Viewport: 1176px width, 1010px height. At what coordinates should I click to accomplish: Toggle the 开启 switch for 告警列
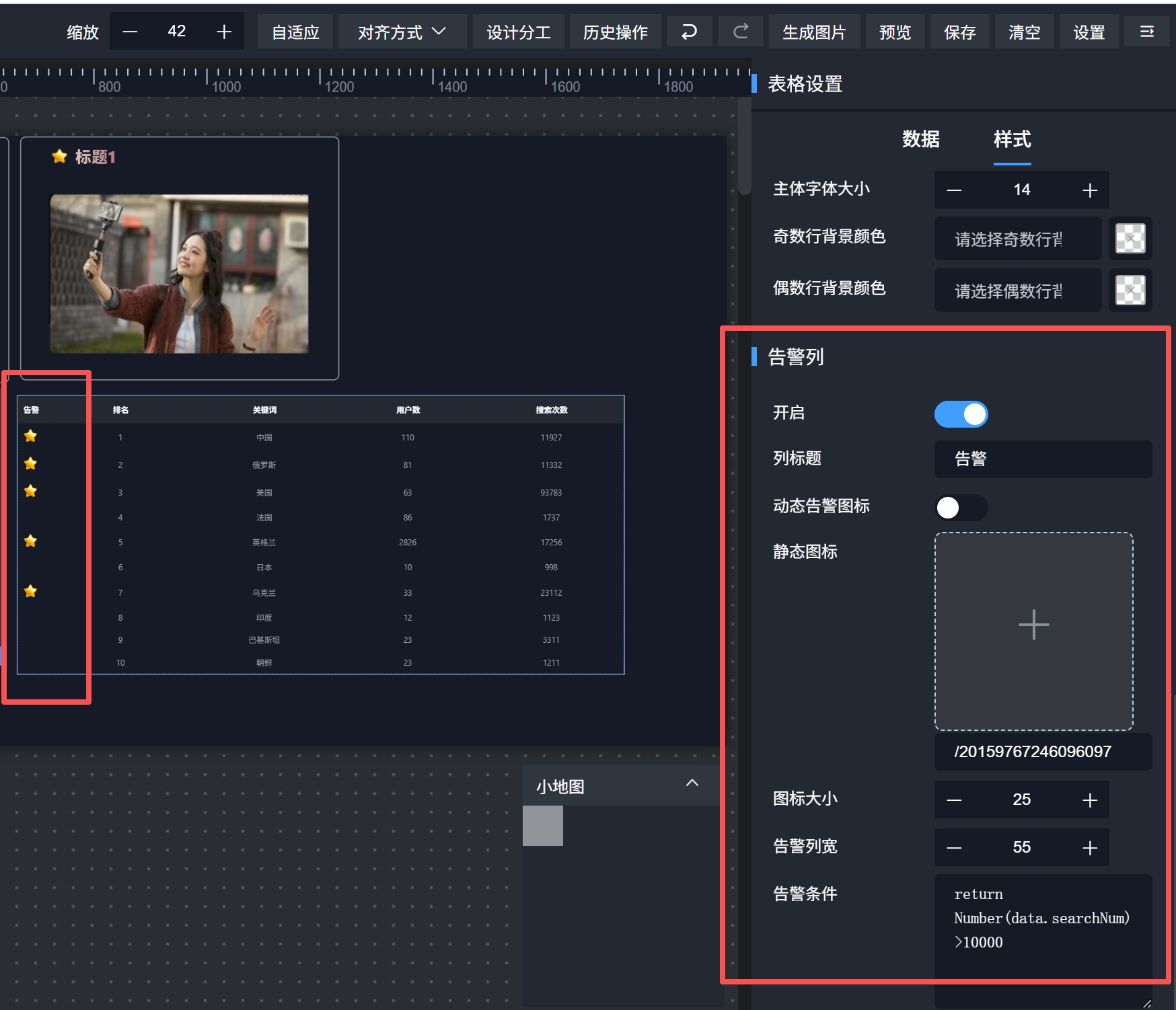pyautogui.click(x=961, y=414)
